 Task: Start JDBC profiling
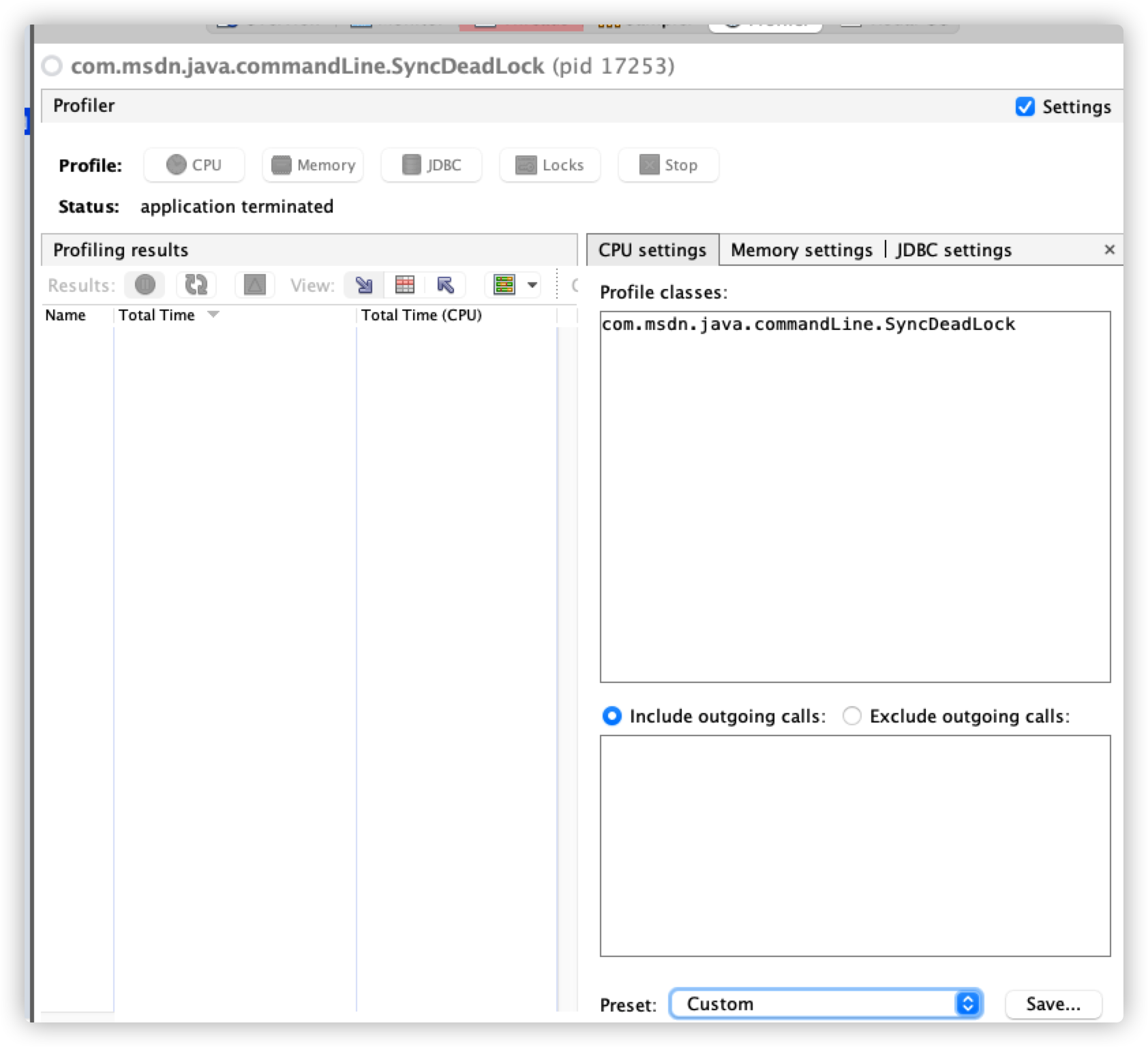[x=431, y=164]
